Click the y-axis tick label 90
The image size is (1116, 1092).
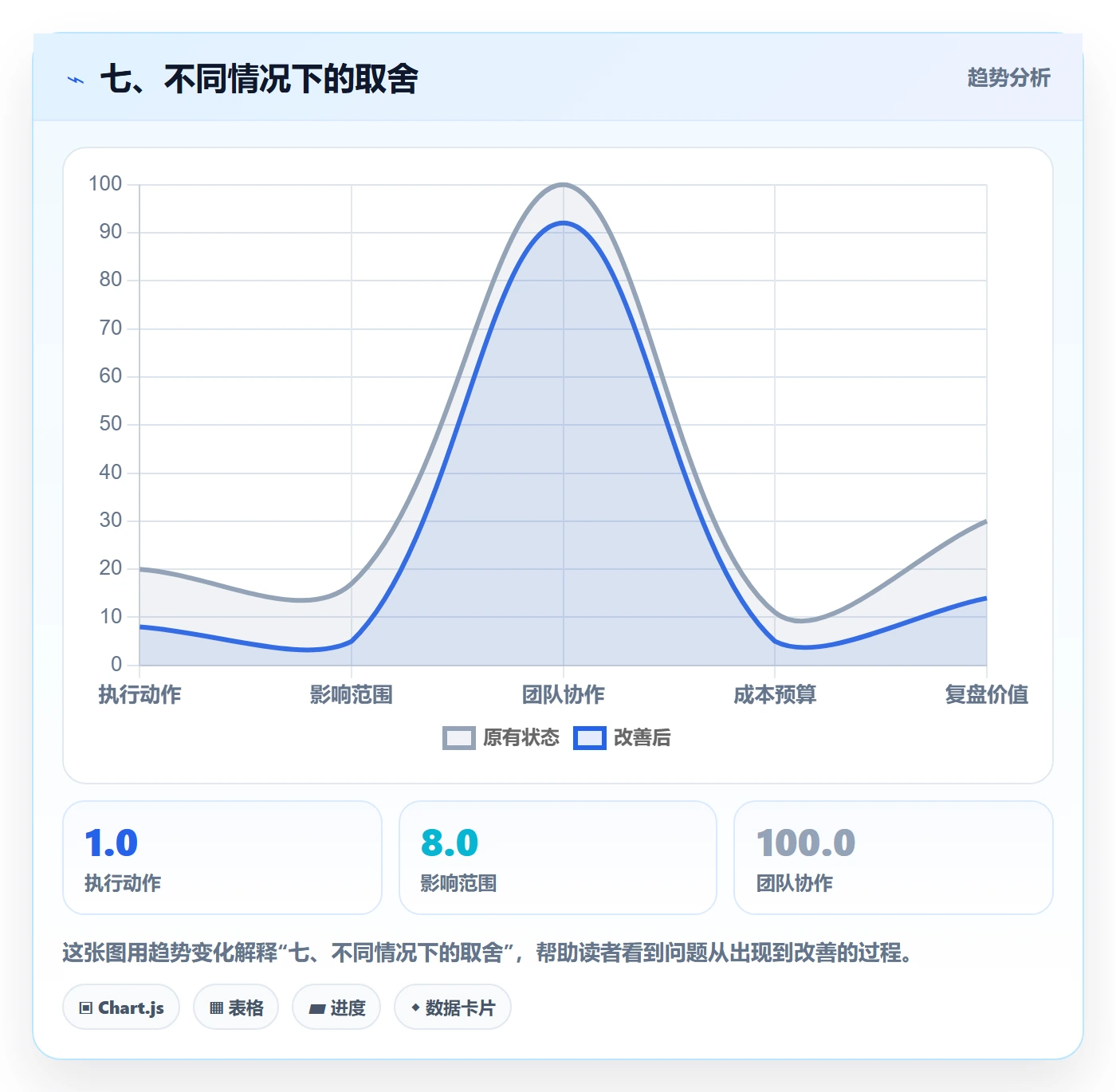tap(111, 232)
